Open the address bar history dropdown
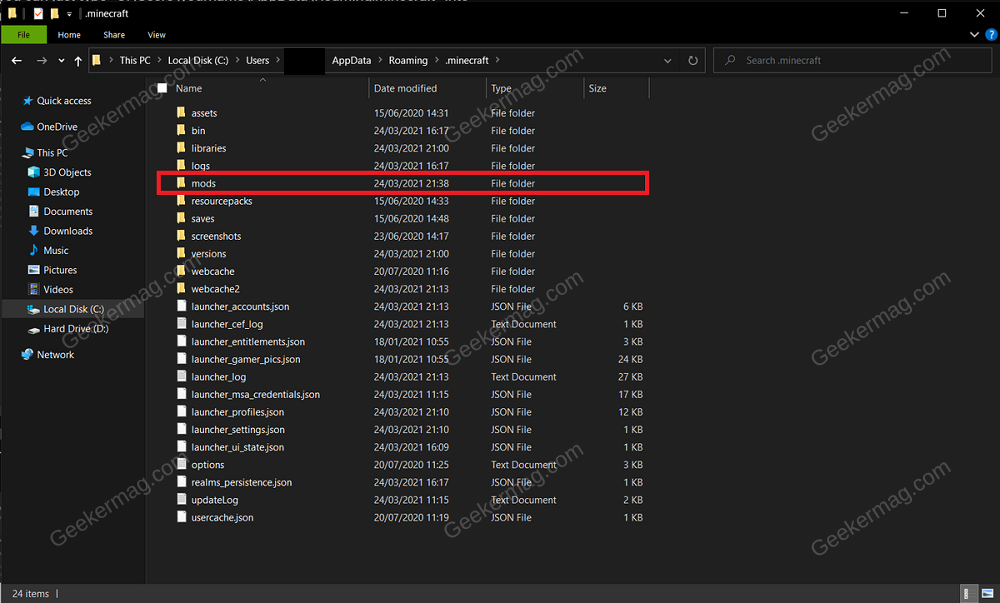The height and width of the screenshot is (603, 1000). click(667, 61)
